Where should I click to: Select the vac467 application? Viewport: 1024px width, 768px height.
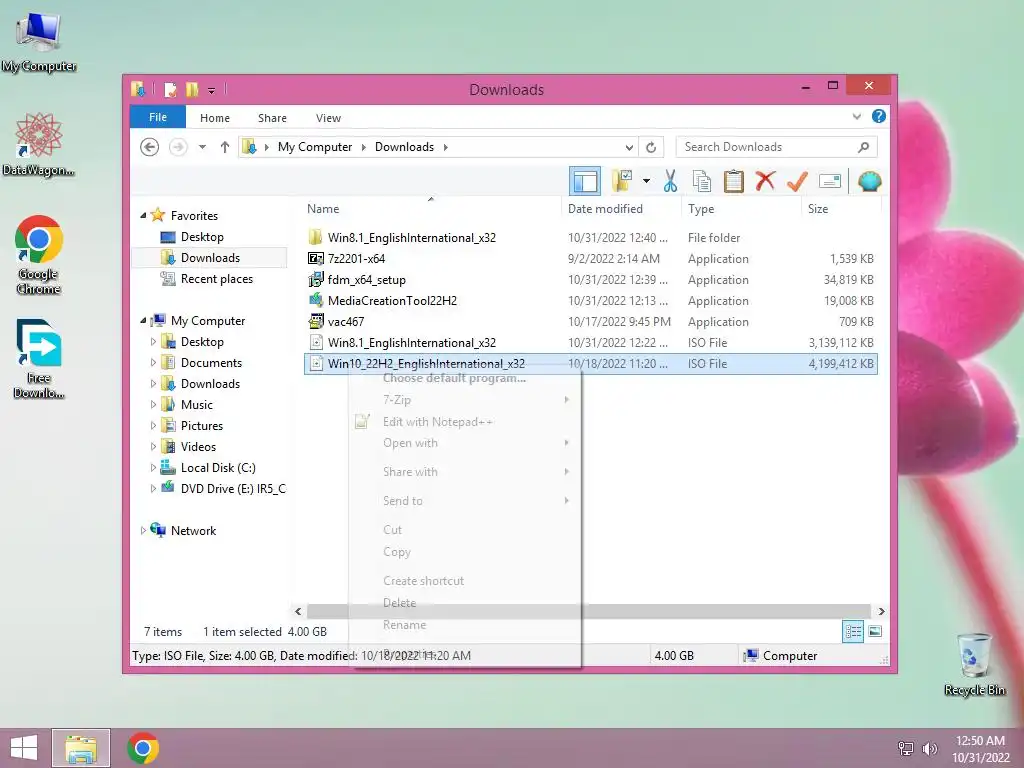(x=591, y=321)
